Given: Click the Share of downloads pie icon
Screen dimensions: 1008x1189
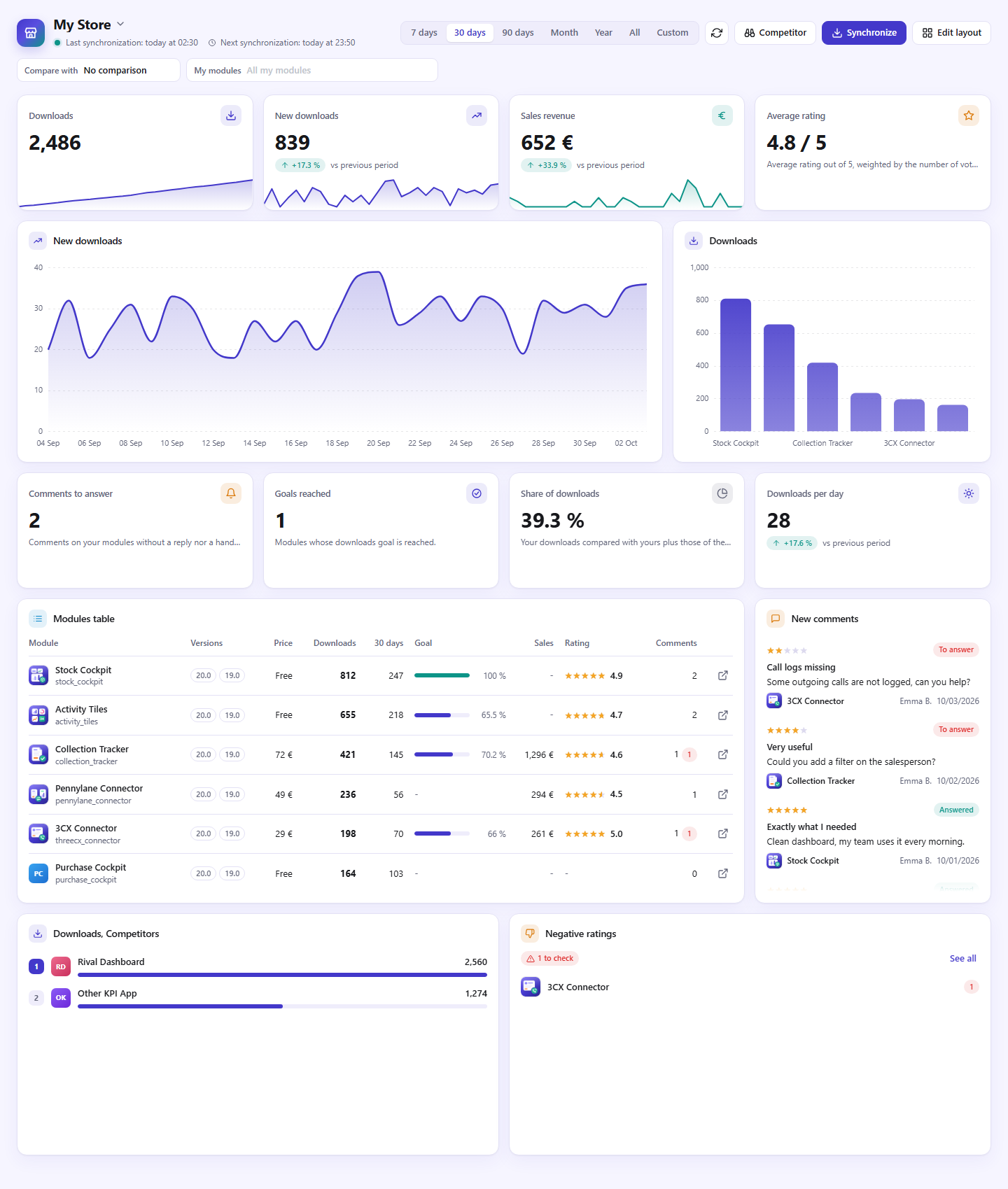Looking at the screenshot, I should [722, 493].
